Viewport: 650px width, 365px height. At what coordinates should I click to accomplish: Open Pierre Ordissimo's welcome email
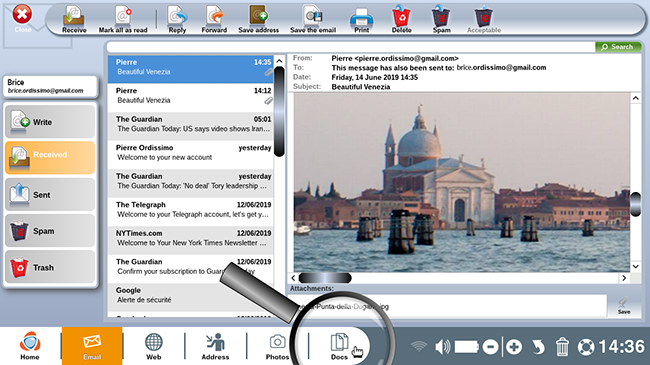191,155
